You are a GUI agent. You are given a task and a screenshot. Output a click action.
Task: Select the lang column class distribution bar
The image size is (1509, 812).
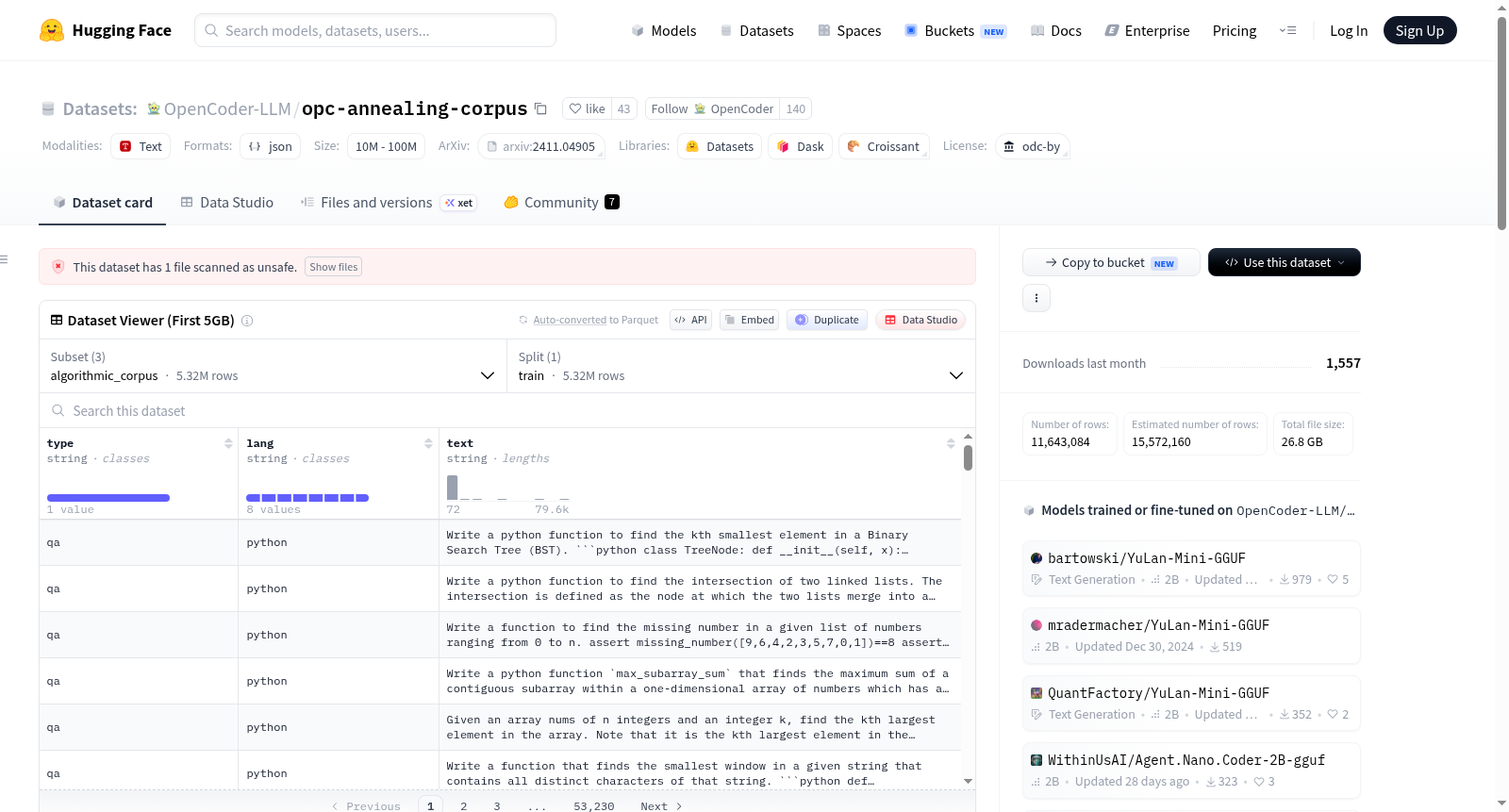[307, 498]
